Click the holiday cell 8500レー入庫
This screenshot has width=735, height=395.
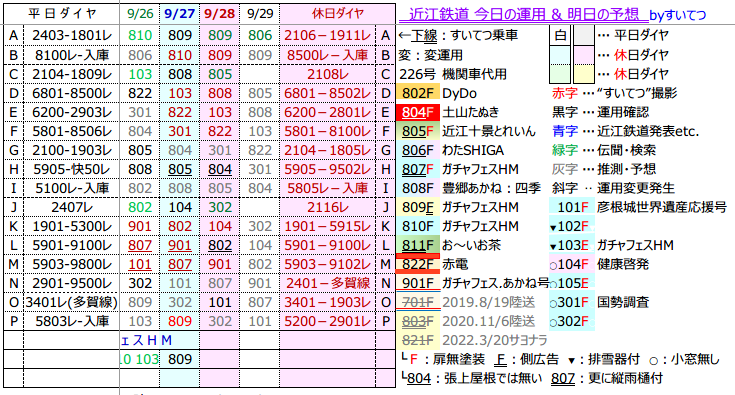pyautogui.click(x=328, y=55)
